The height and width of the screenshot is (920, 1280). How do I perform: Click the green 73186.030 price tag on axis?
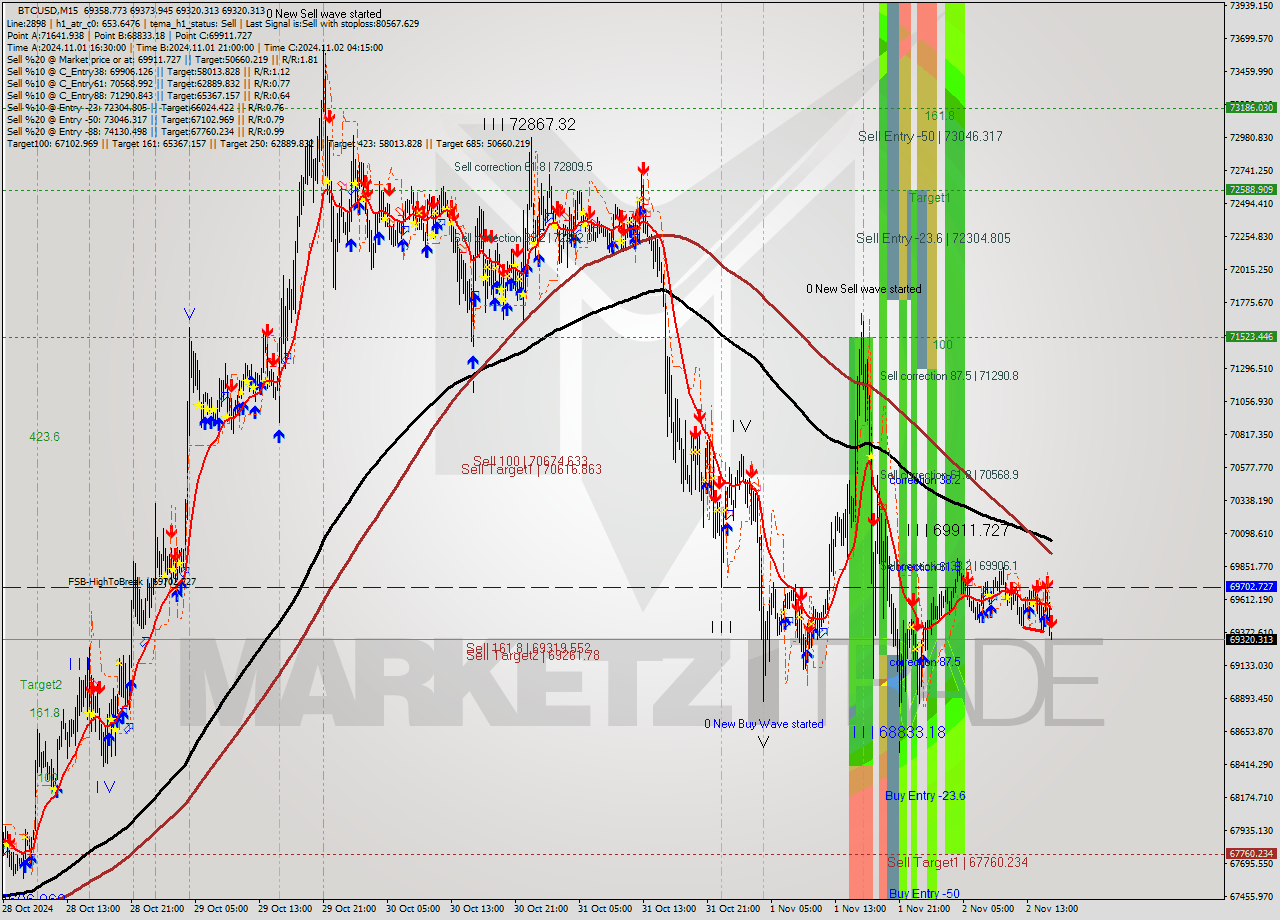point(1251,107)
